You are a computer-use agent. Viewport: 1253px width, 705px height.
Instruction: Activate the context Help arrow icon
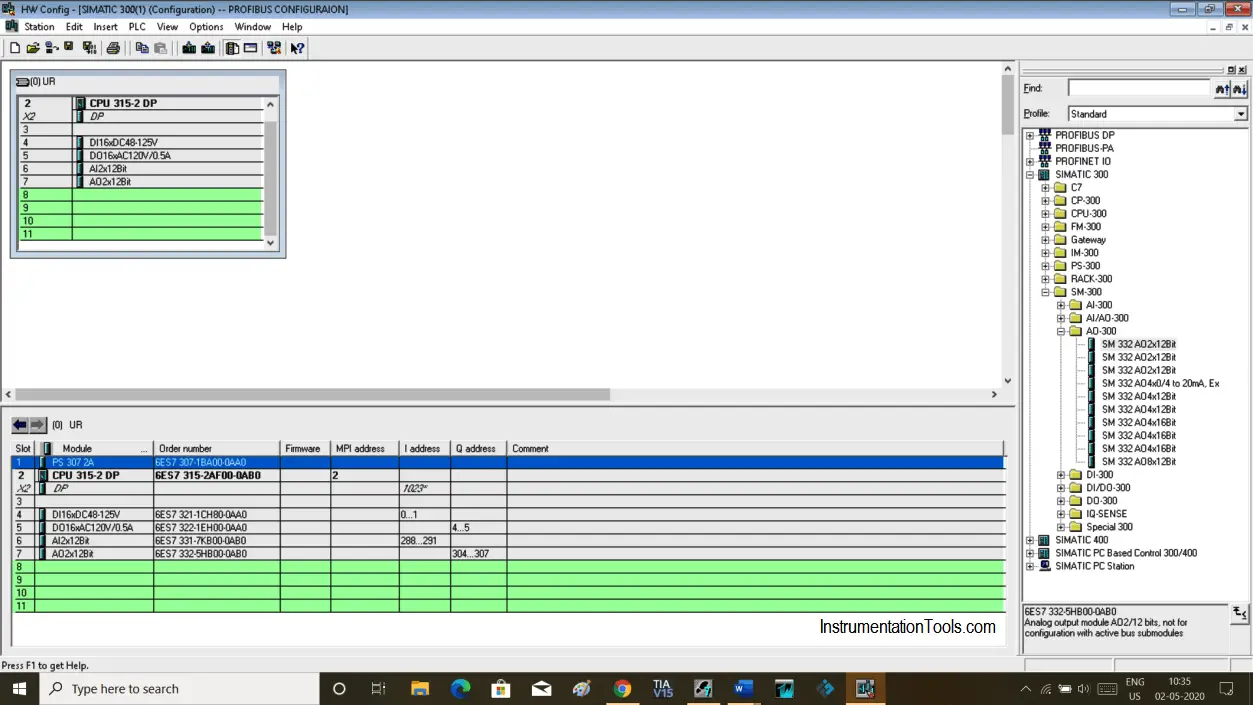coord(297,48)
